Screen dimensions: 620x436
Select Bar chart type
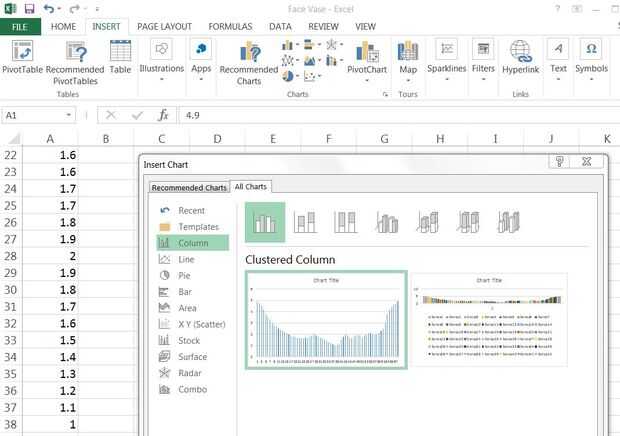192,292
